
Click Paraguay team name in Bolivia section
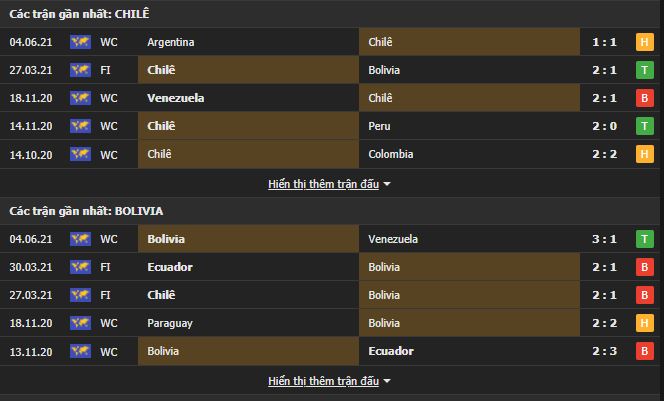[169, 323]
